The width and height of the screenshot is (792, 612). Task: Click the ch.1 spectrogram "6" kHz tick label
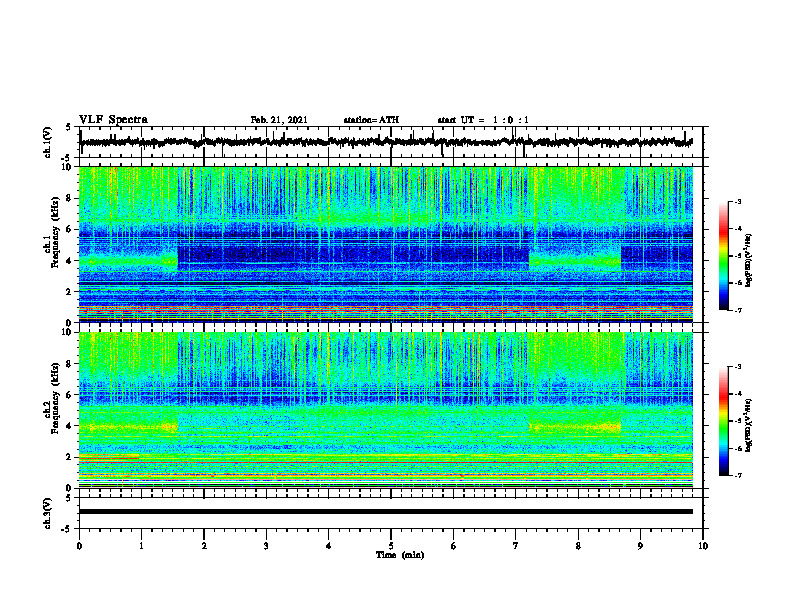(69, 229)
